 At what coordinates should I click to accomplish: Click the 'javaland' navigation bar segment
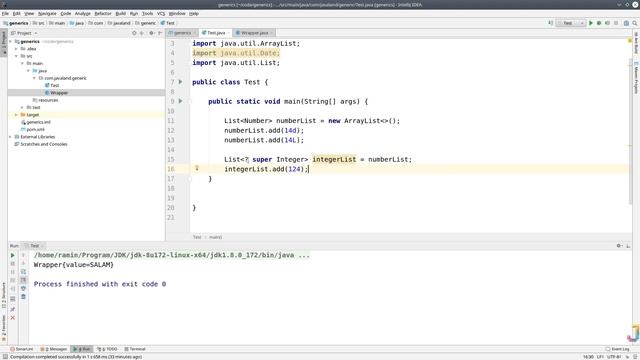pyautogui.click(x=119, y=23)
